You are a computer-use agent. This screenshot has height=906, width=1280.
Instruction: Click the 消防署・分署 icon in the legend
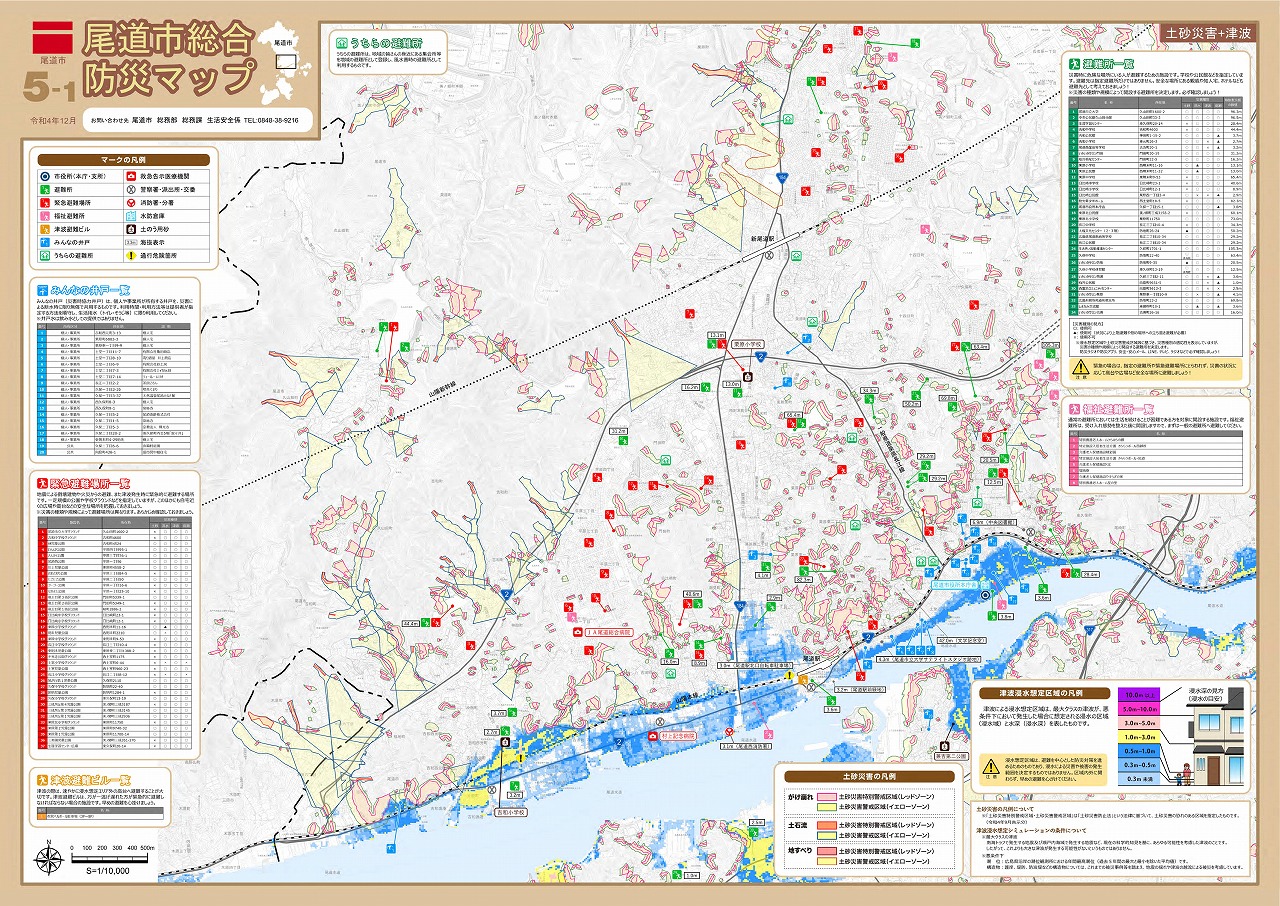coord(131,203)
